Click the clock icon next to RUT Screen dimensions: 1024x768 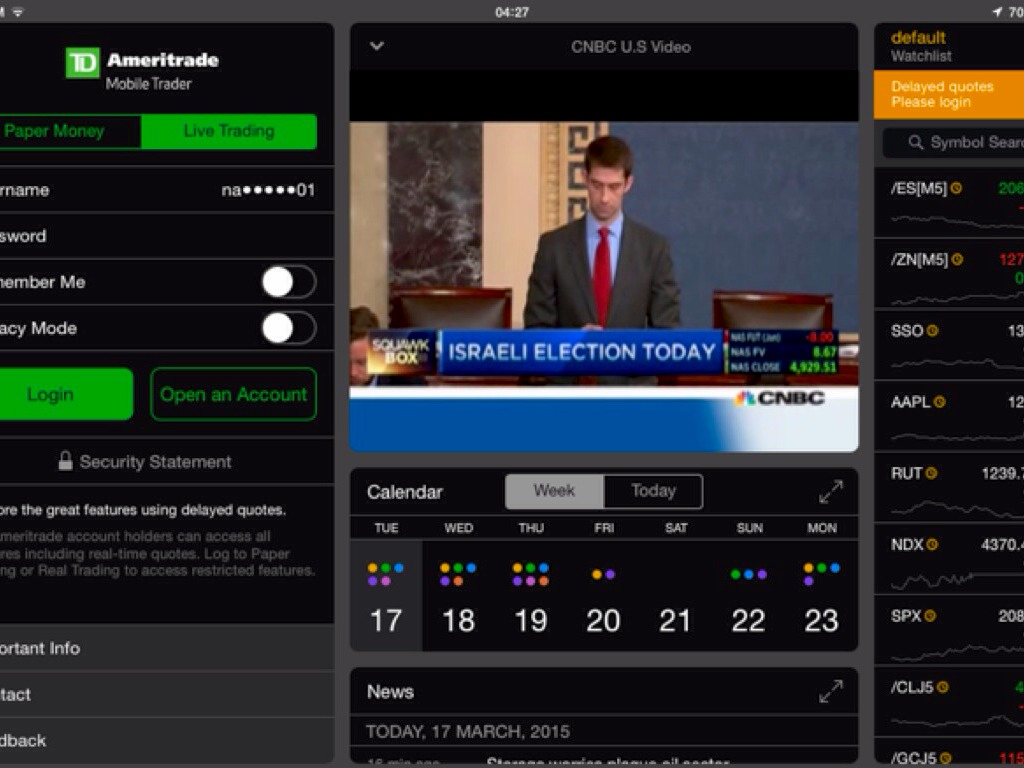click(x=931, y=474)
